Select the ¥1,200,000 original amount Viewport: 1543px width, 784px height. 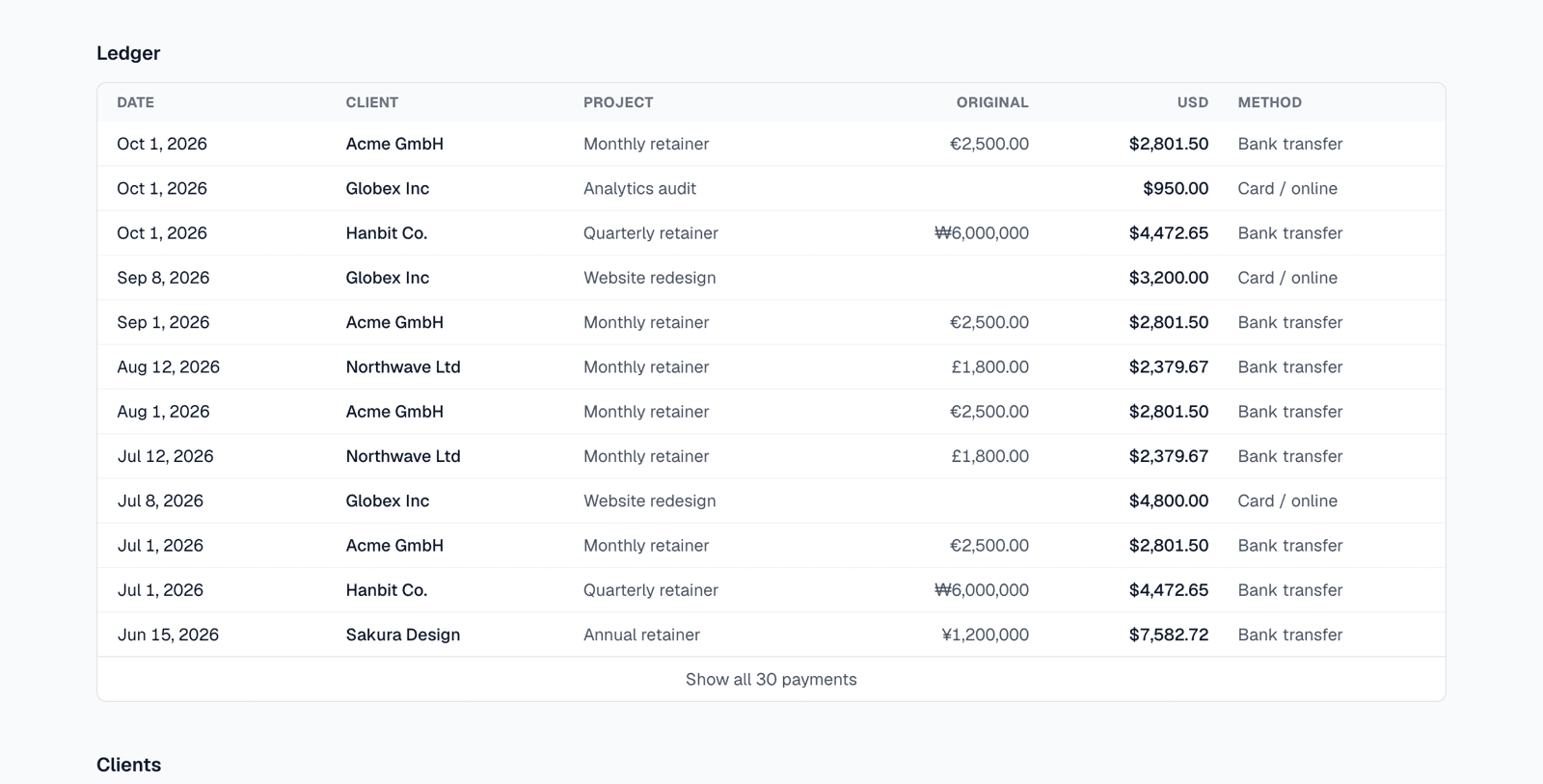coord(986,635)
